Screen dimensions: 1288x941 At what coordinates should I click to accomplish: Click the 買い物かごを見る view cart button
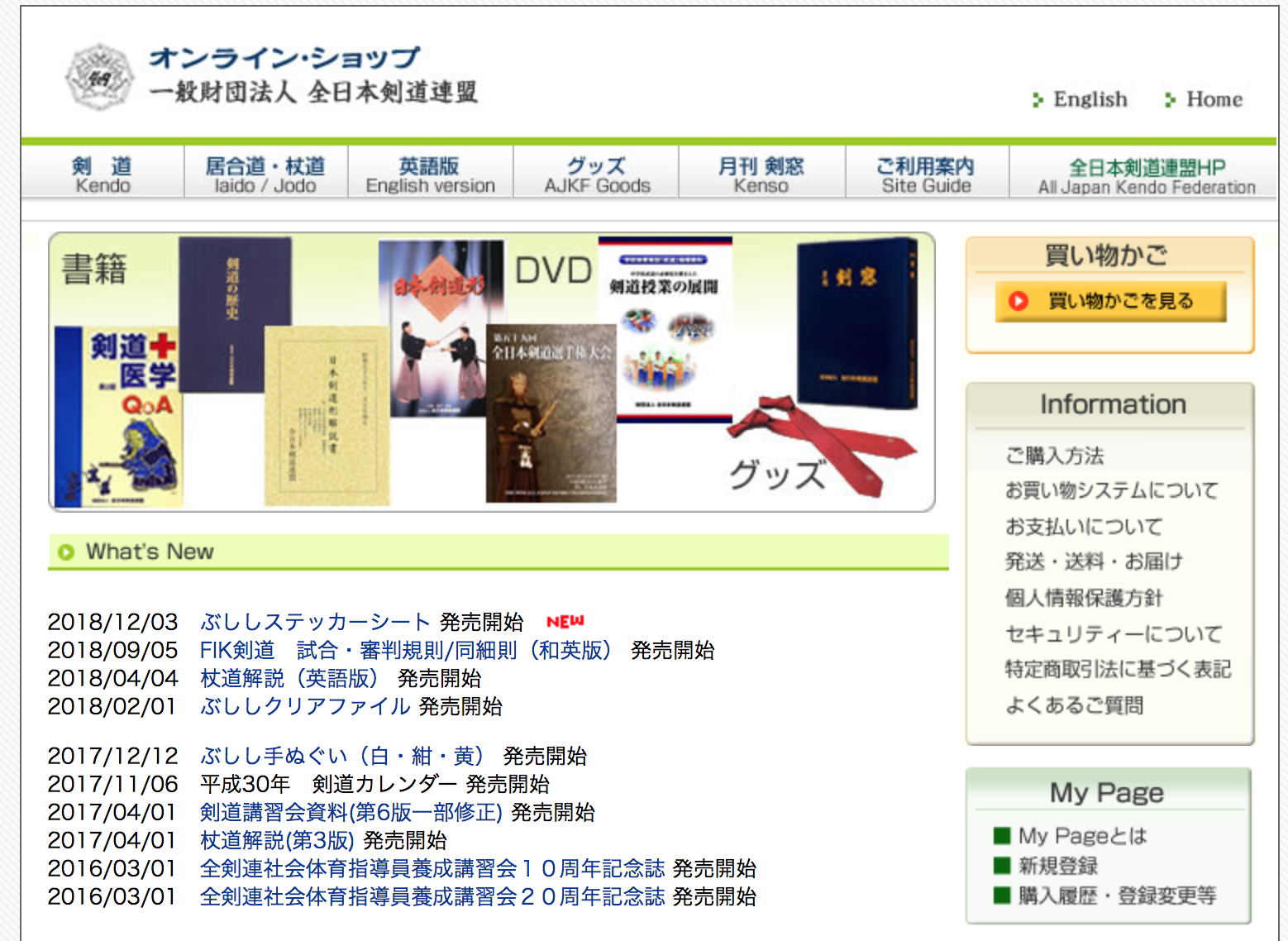tap(1110, 301)
